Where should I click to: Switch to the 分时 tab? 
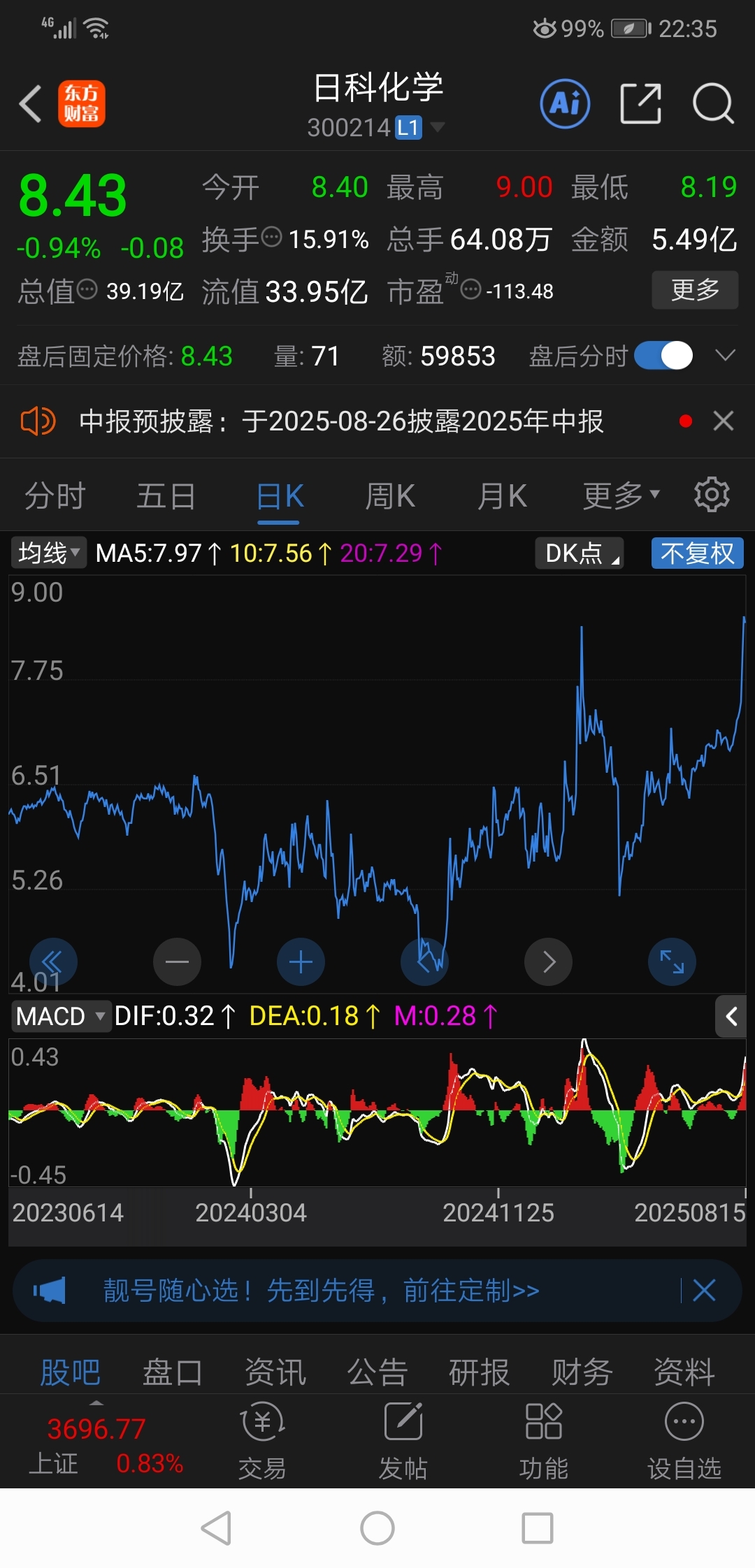55,497
